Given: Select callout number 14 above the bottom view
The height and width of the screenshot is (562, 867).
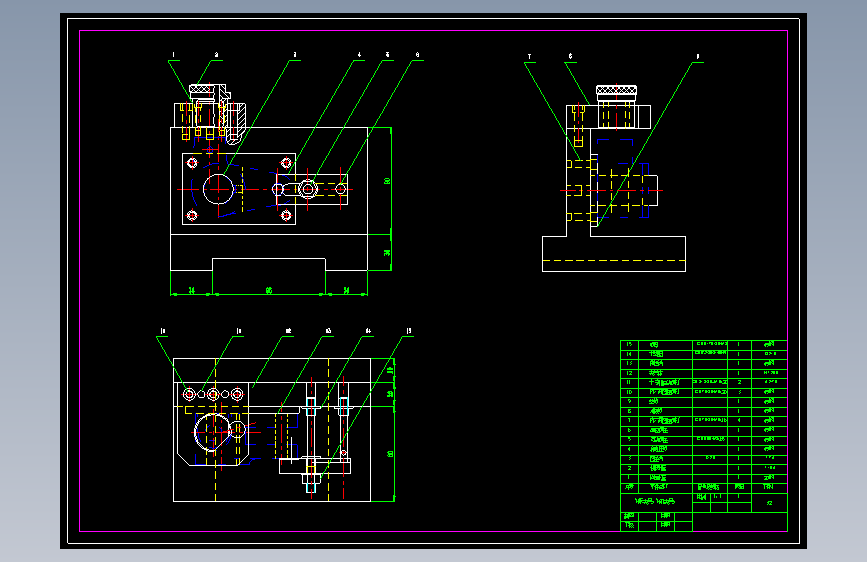Looking at the screenshot, I should (x=368, y=331).
